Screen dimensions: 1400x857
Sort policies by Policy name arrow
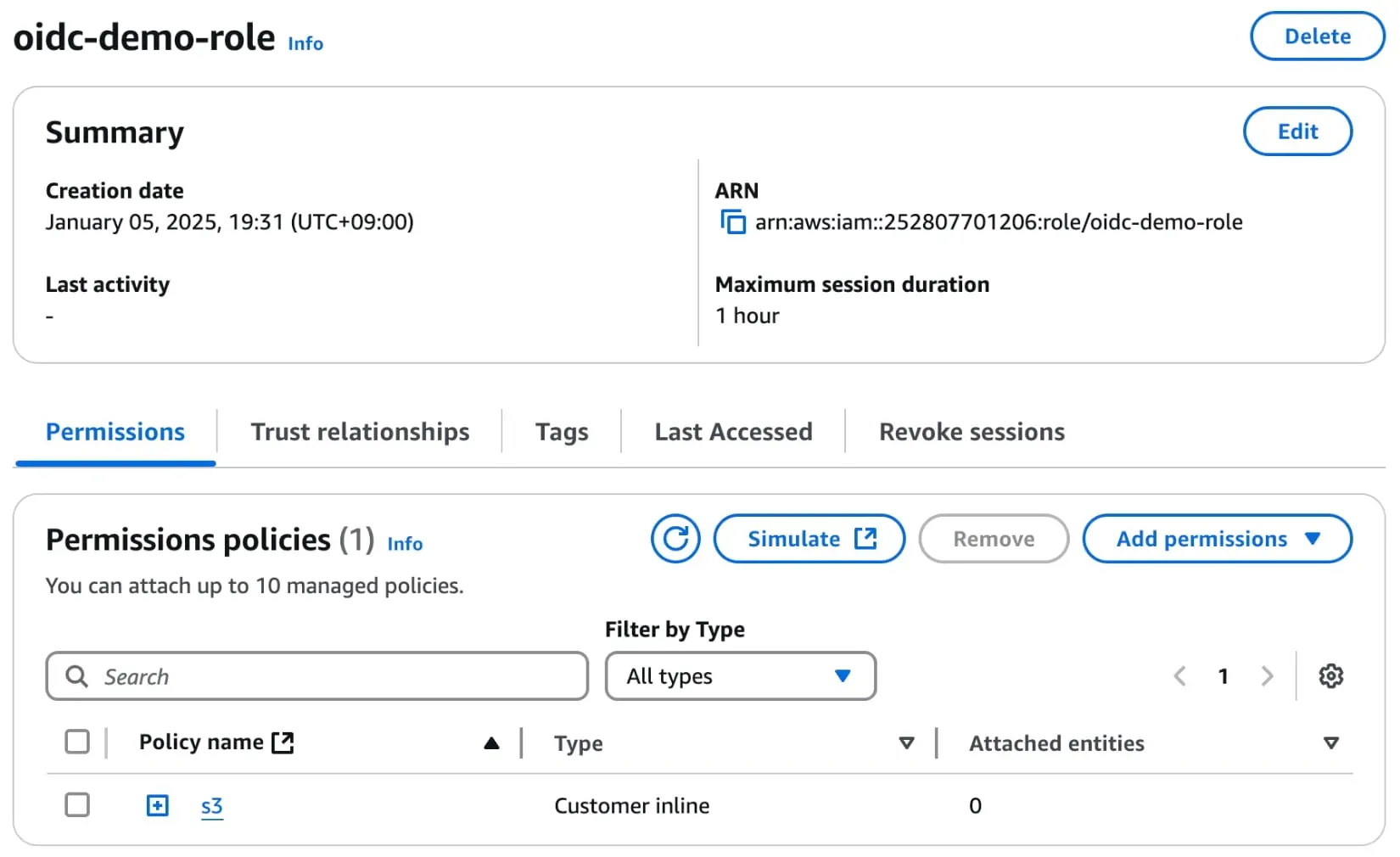coord(491,743)
